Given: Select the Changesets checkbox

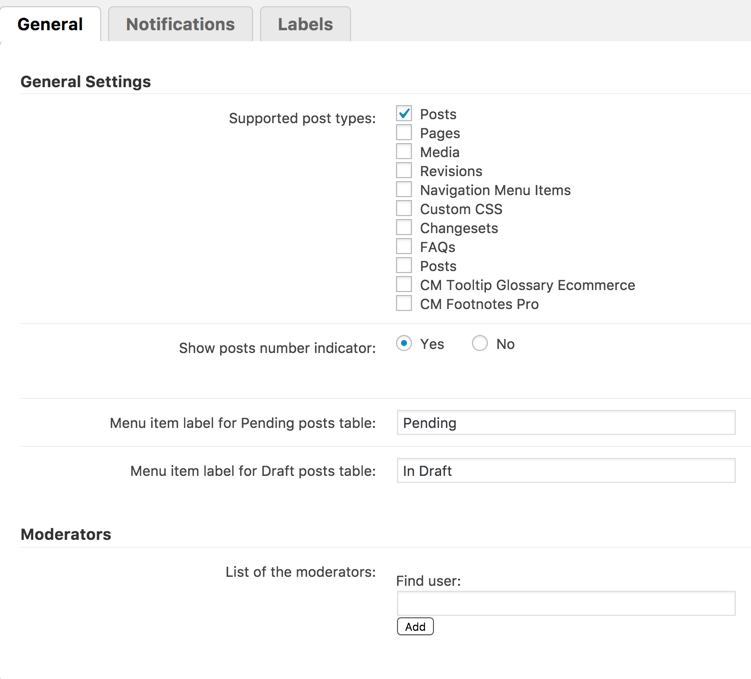Looking at the screenshot, I should pyautogui.click(x=404, y=228).
